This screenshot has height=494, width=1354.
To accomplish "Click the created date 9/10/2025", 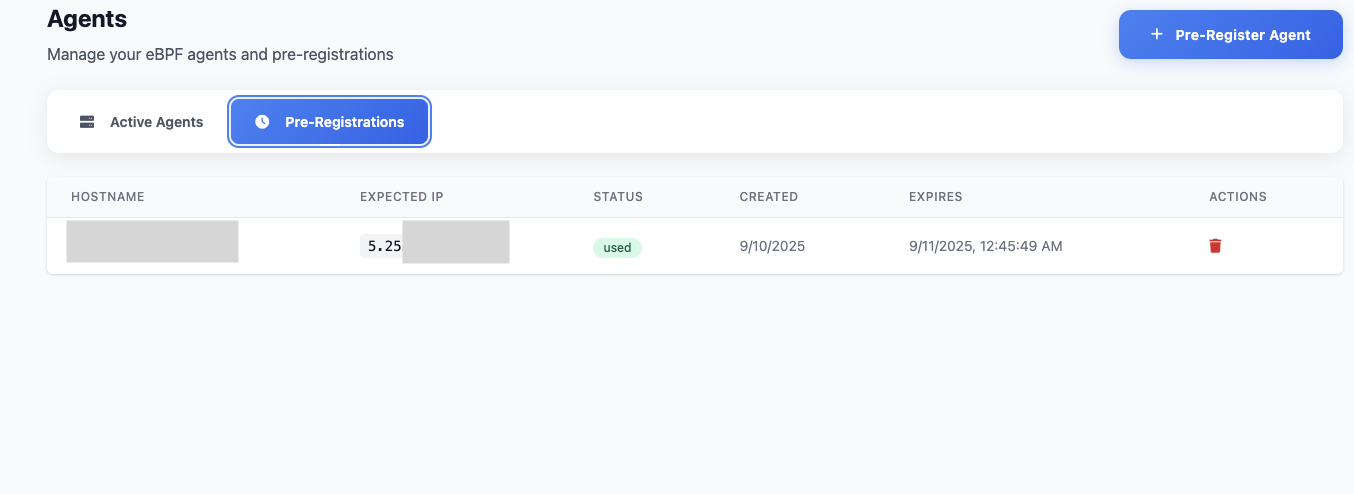I will pyautogui.click(x=772, y=246).
